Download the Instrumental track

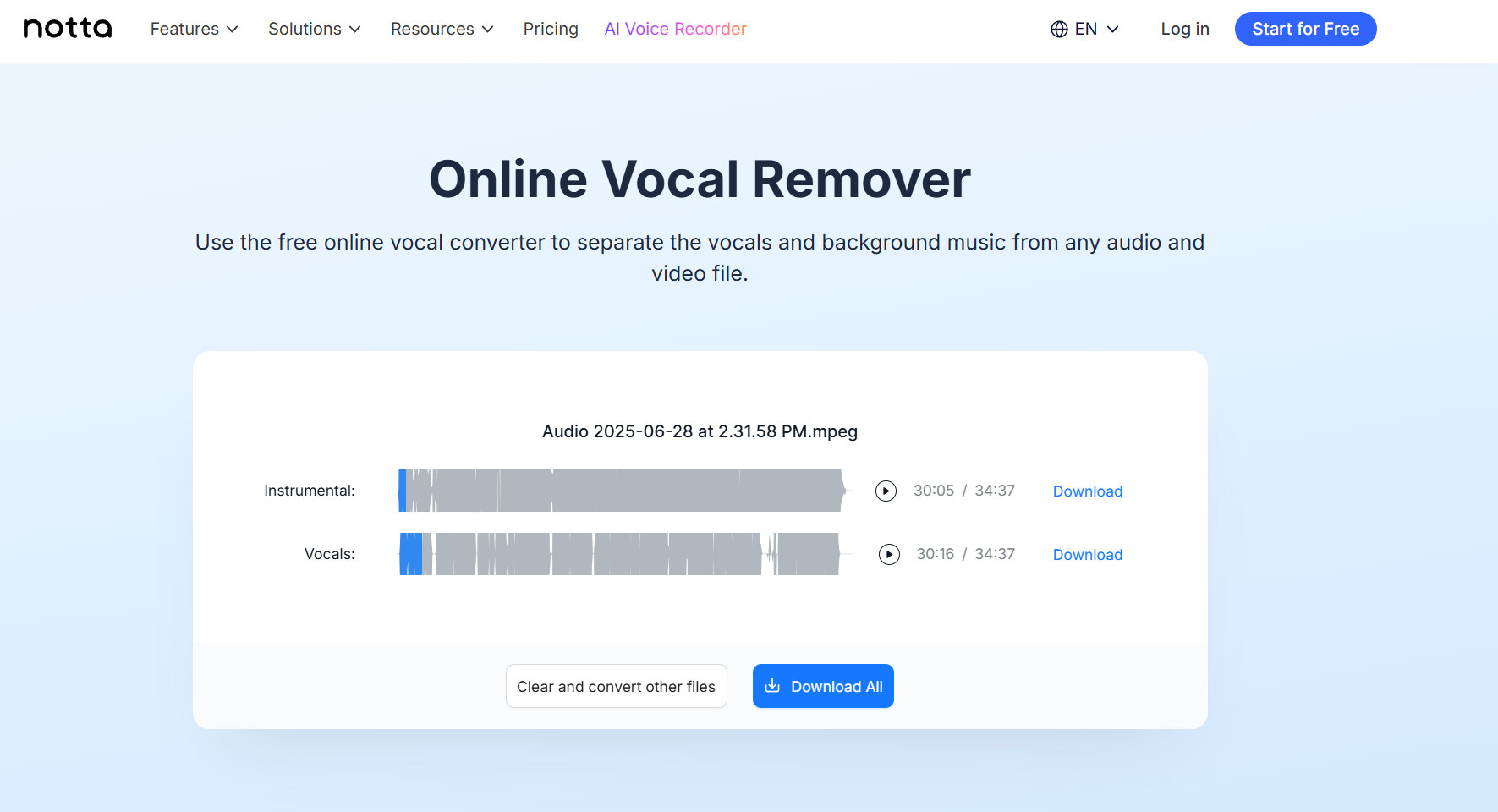[1088, 491]
